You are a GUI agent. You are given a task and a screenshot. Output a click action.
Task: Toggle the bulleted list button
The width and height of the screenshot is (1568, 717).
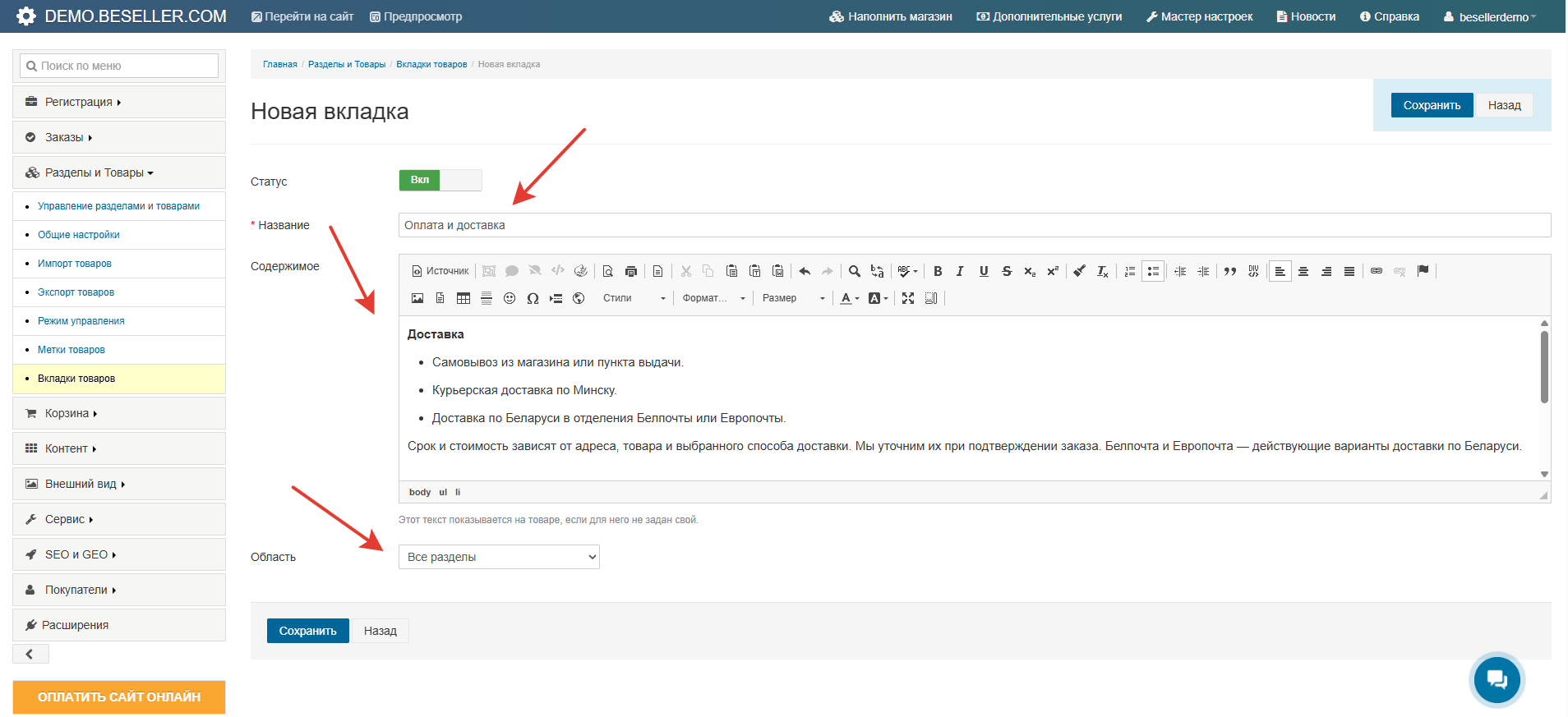[1153, 271]
